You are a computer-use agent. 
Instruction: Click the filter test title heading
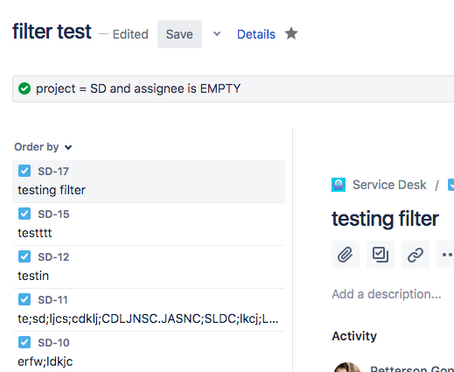tap(52, 31)
